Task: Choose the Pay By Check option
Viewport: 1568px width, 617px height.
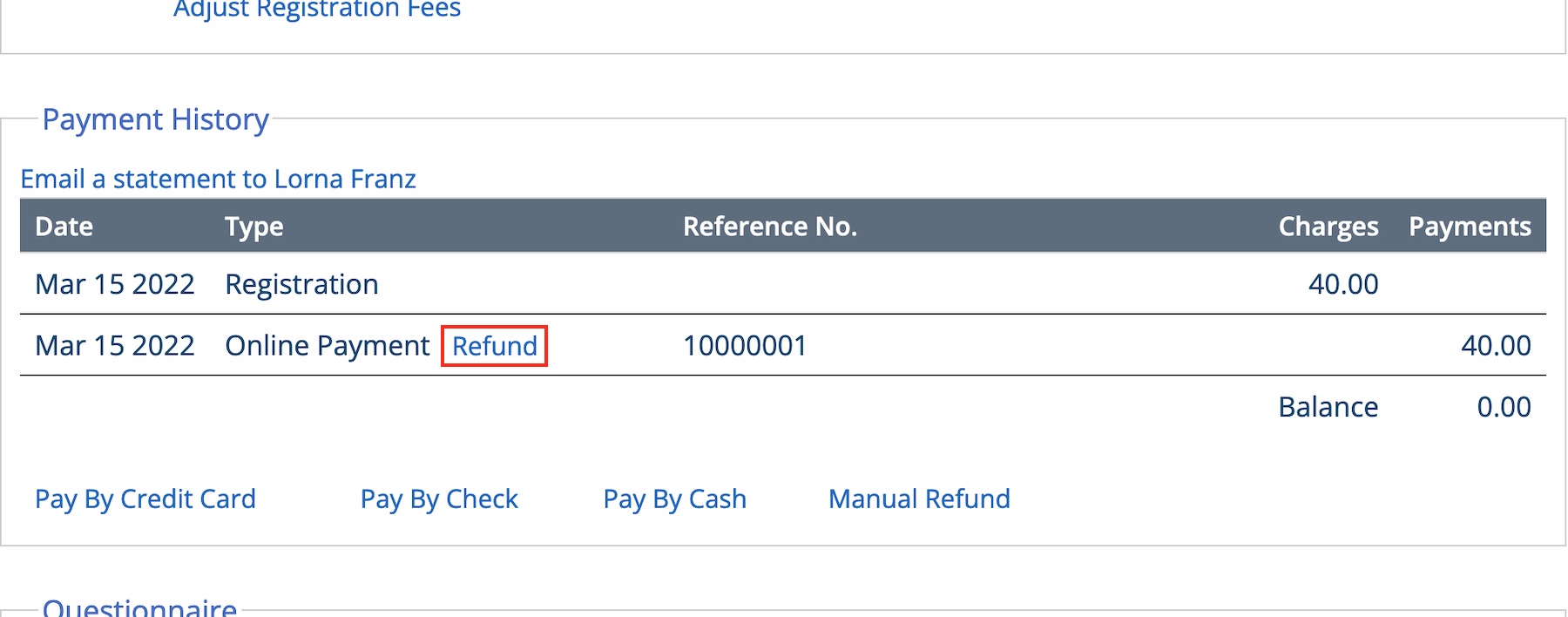Action: (439, 499)
